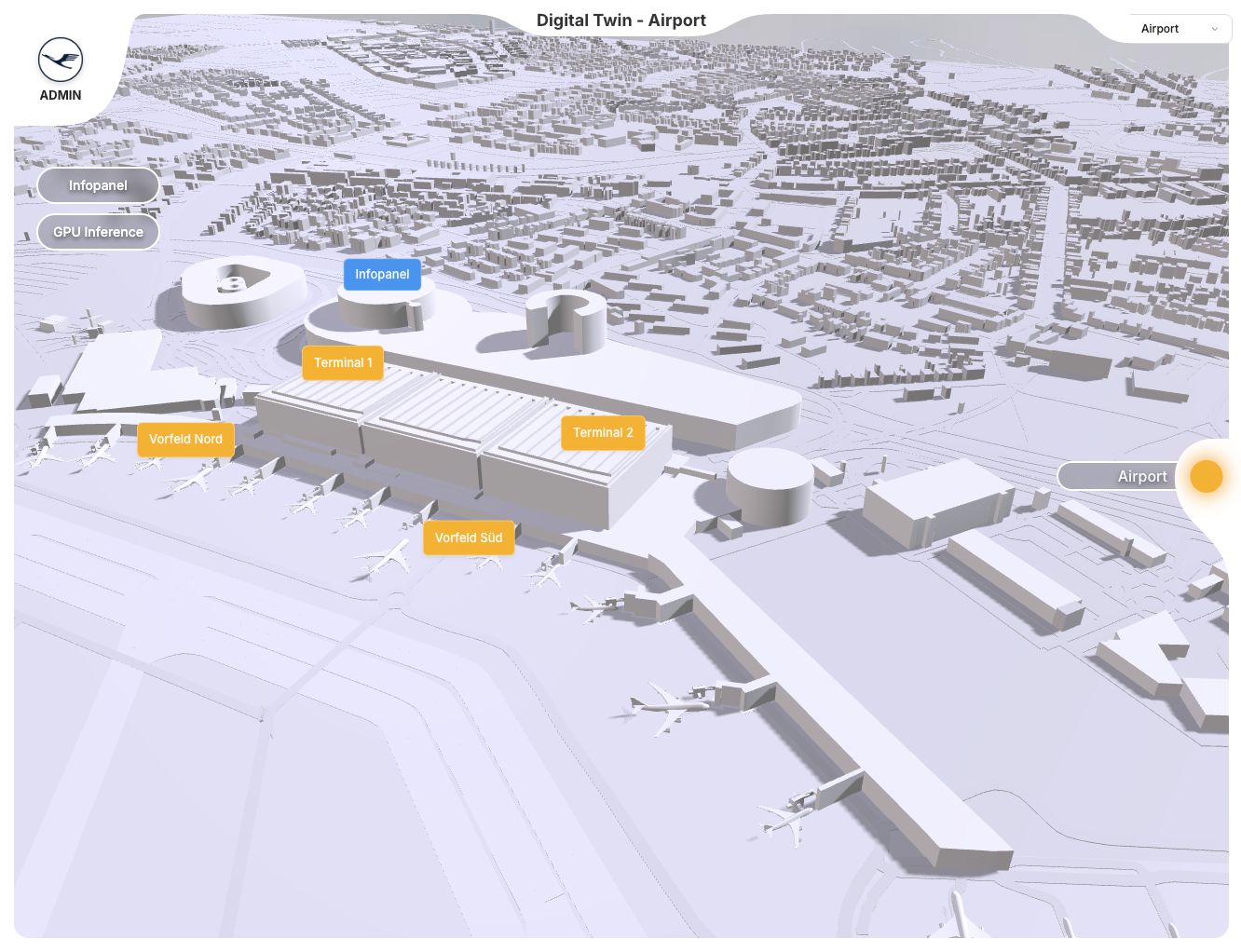Open the Vorfeld Nord label
Image resolution: width=1241 pixels, height=952 pixels.
coord(185,440)
